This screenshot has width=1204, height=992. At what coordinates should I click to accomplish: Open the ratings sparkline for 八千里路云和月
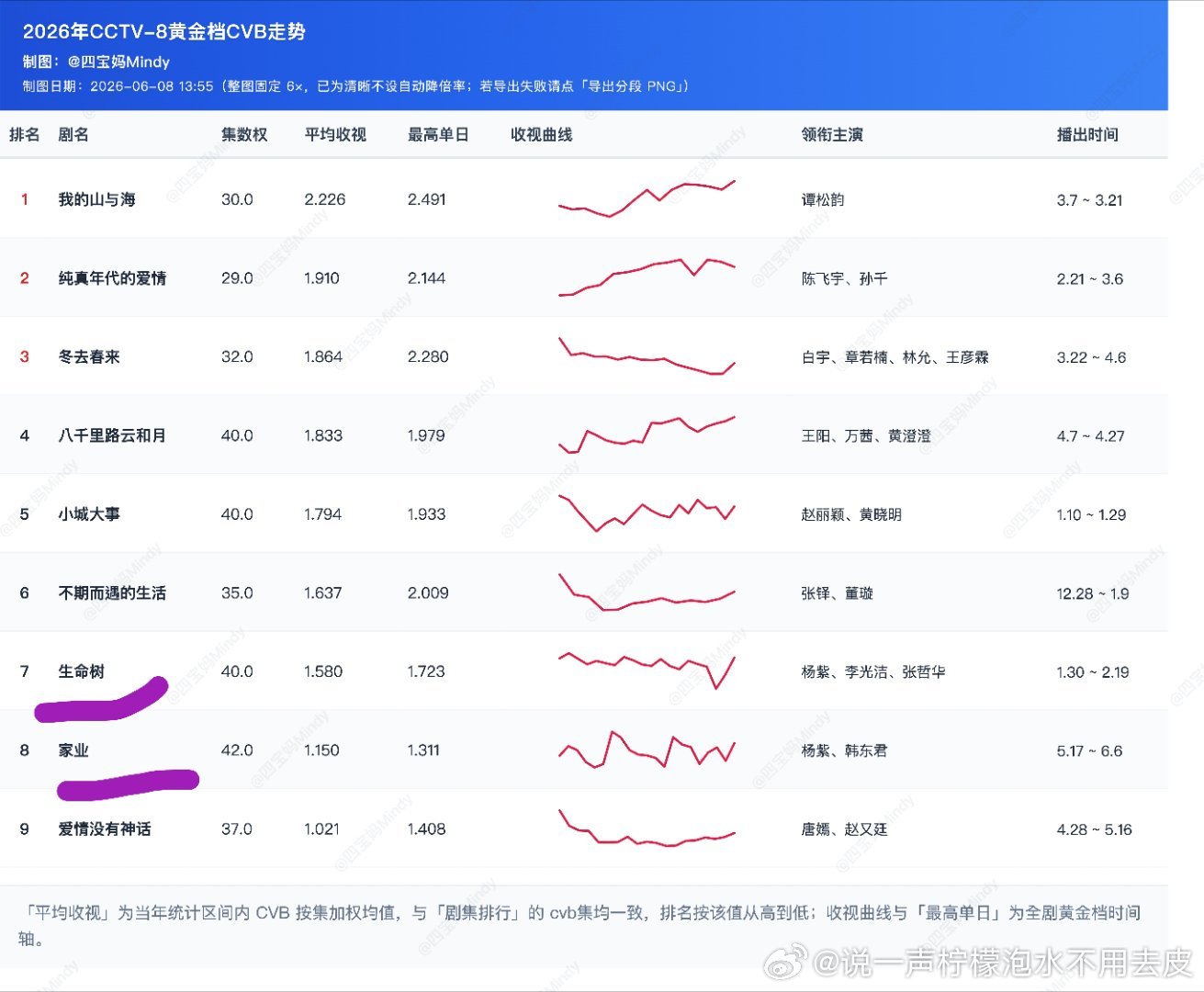pyautogui.click(x=647, y=435)
